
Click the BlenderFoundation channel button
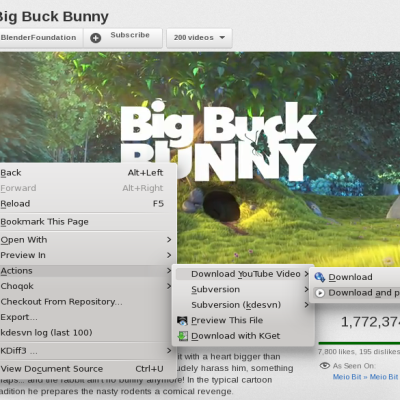[41, 38]
